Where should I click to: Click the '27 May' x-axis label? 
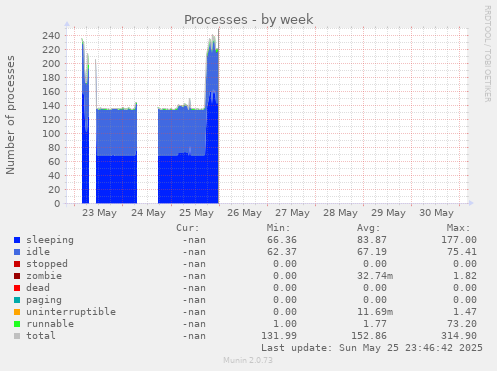[x=292, y=213]
